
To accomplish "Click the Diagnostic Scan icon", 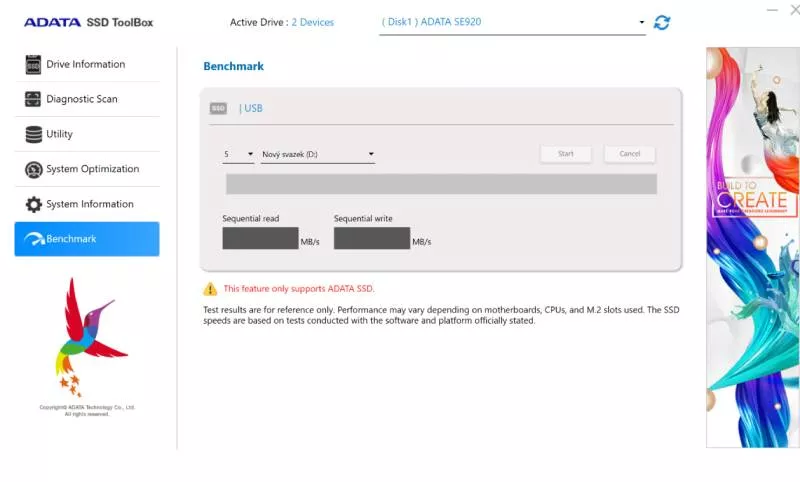I will coord(34,100).
